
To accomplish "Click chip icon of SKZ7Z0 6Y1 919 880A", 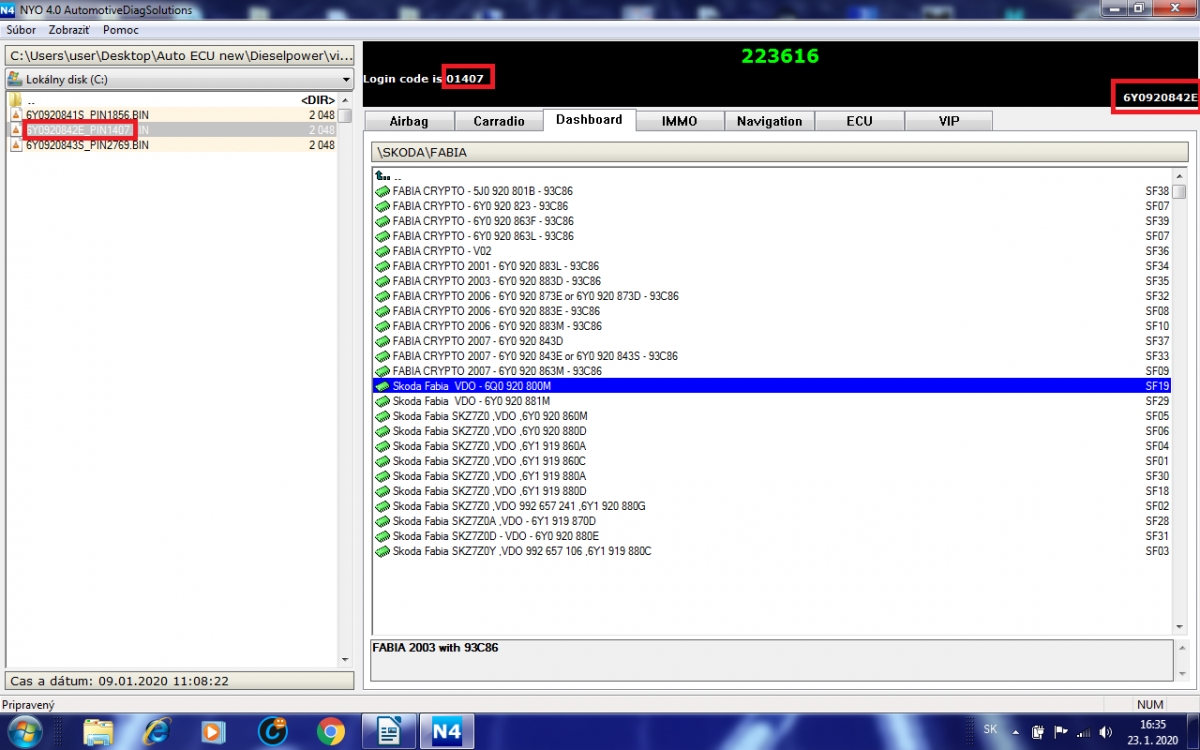I will tap(382, 476).
